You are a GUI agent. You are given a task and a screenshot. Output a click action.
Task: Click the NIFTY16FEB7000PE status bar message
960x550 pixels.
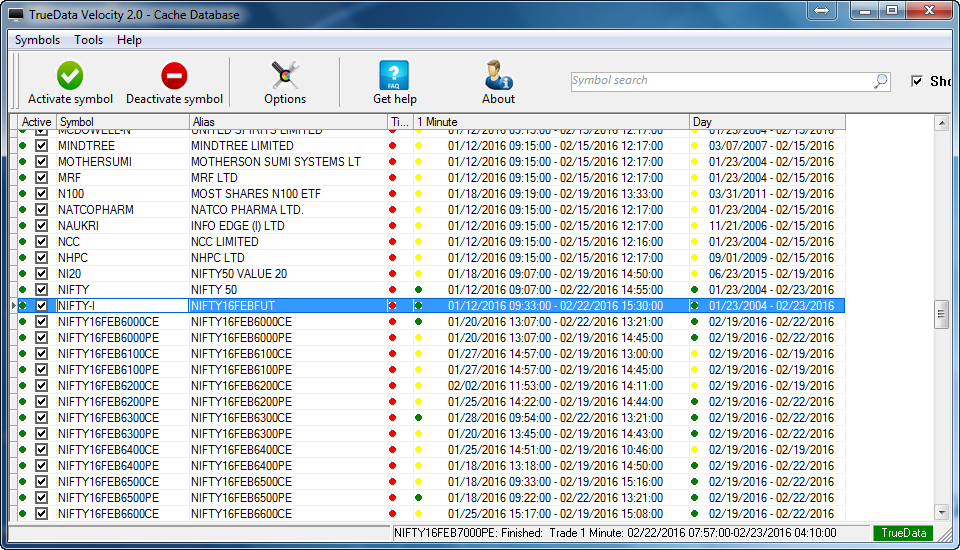(x=615, y=533)
